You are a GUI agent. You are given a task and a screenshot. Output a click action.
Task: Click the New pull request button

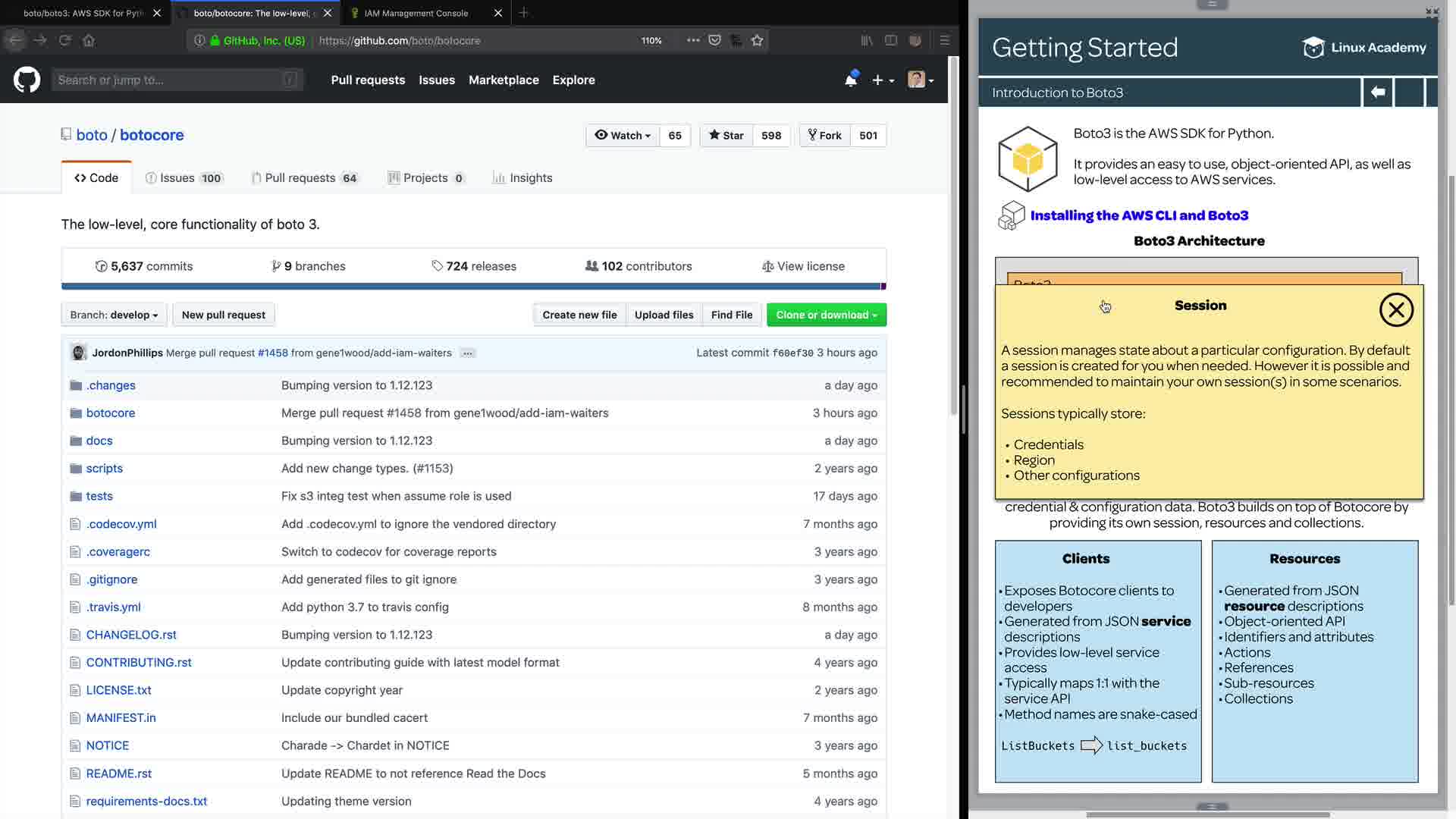click(x=223, y=315)
